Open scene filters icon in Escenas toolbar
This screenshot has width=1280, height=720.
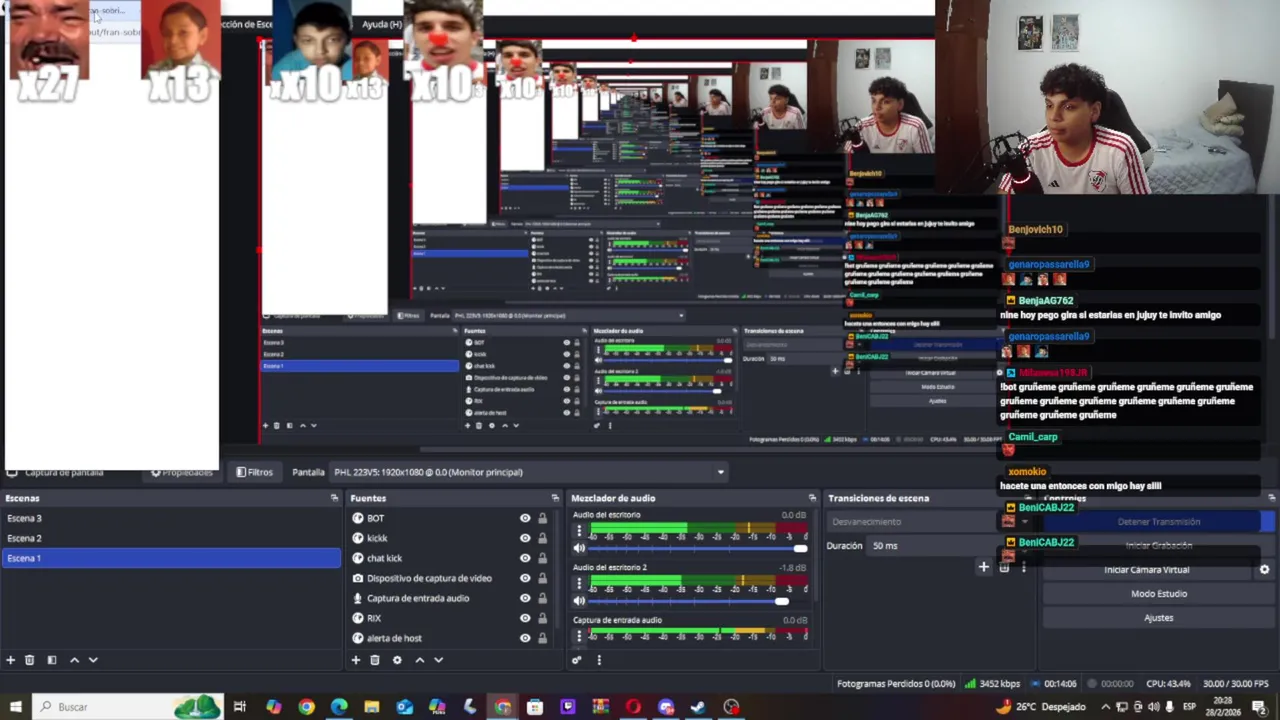[52, 660]
